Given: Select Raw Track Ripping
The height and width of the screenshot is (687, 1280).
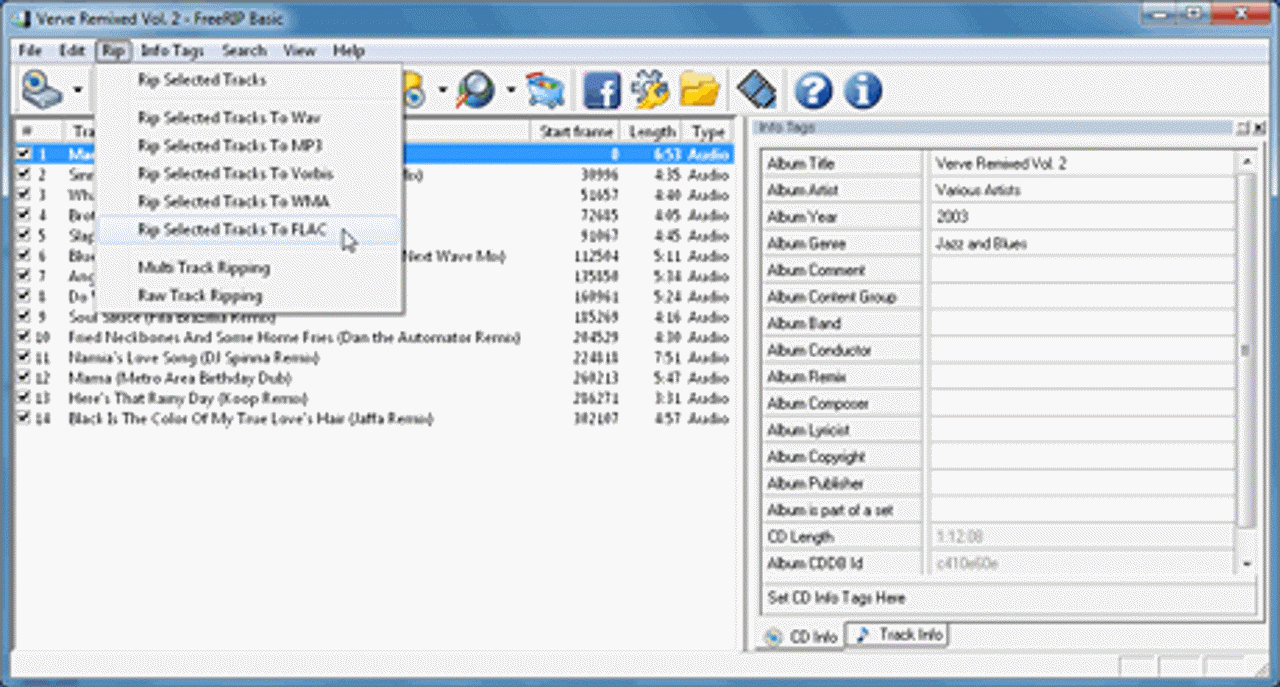Looking at the screenshot, I should click(250, 295).
